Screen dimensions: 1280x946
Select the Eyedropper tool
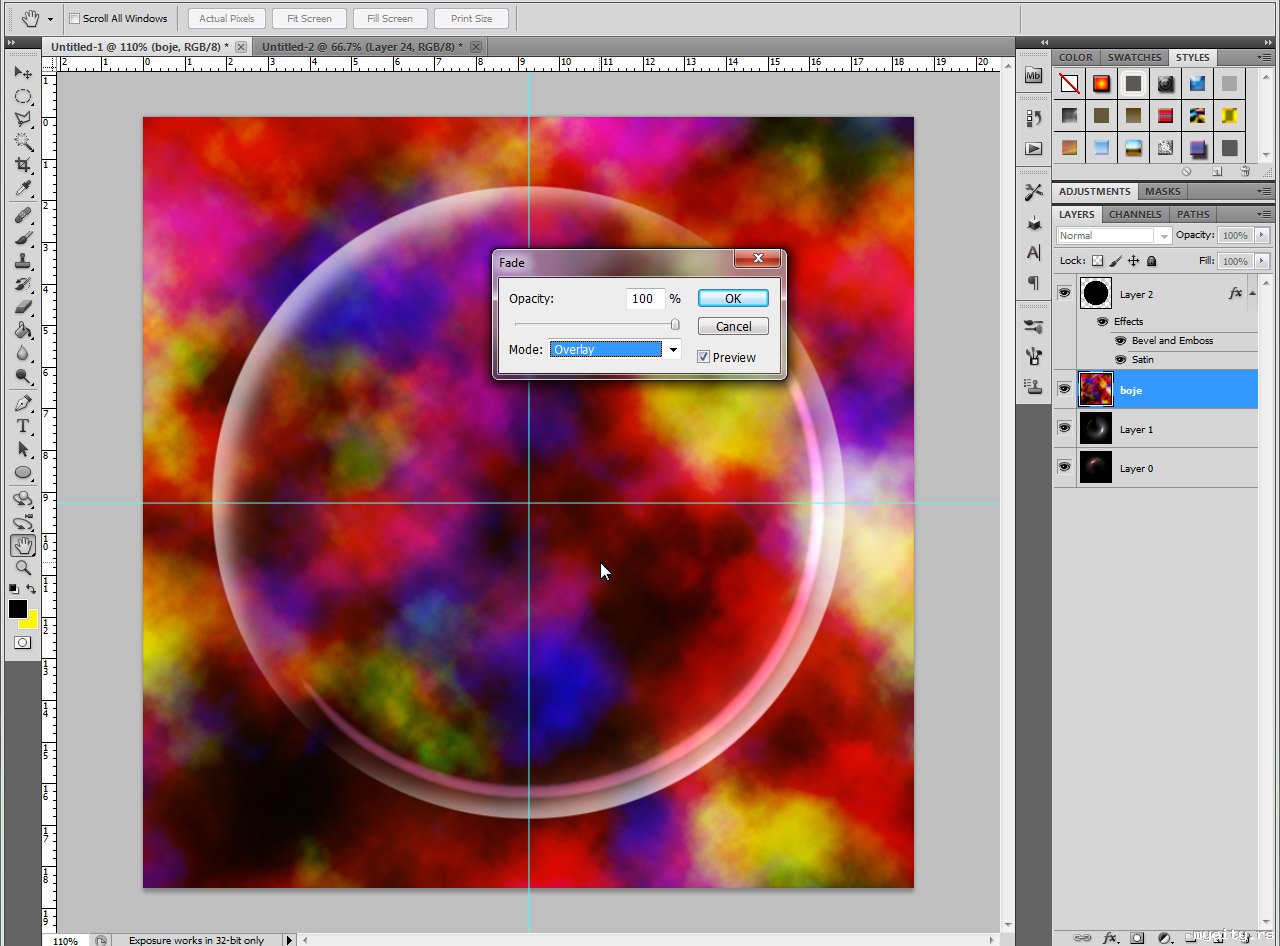23,189
